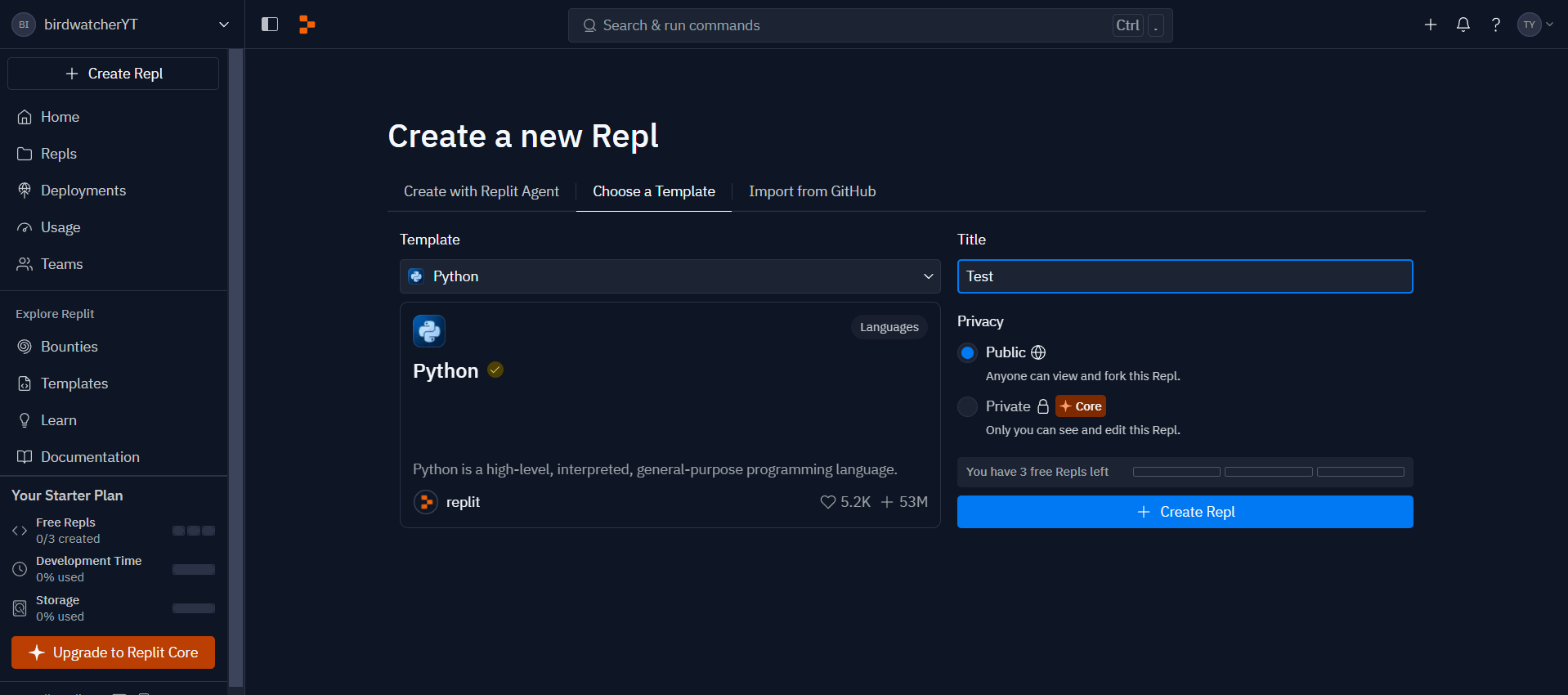1568x695 pixels.
Task: Click the Templates file icon
Action: 25,383
